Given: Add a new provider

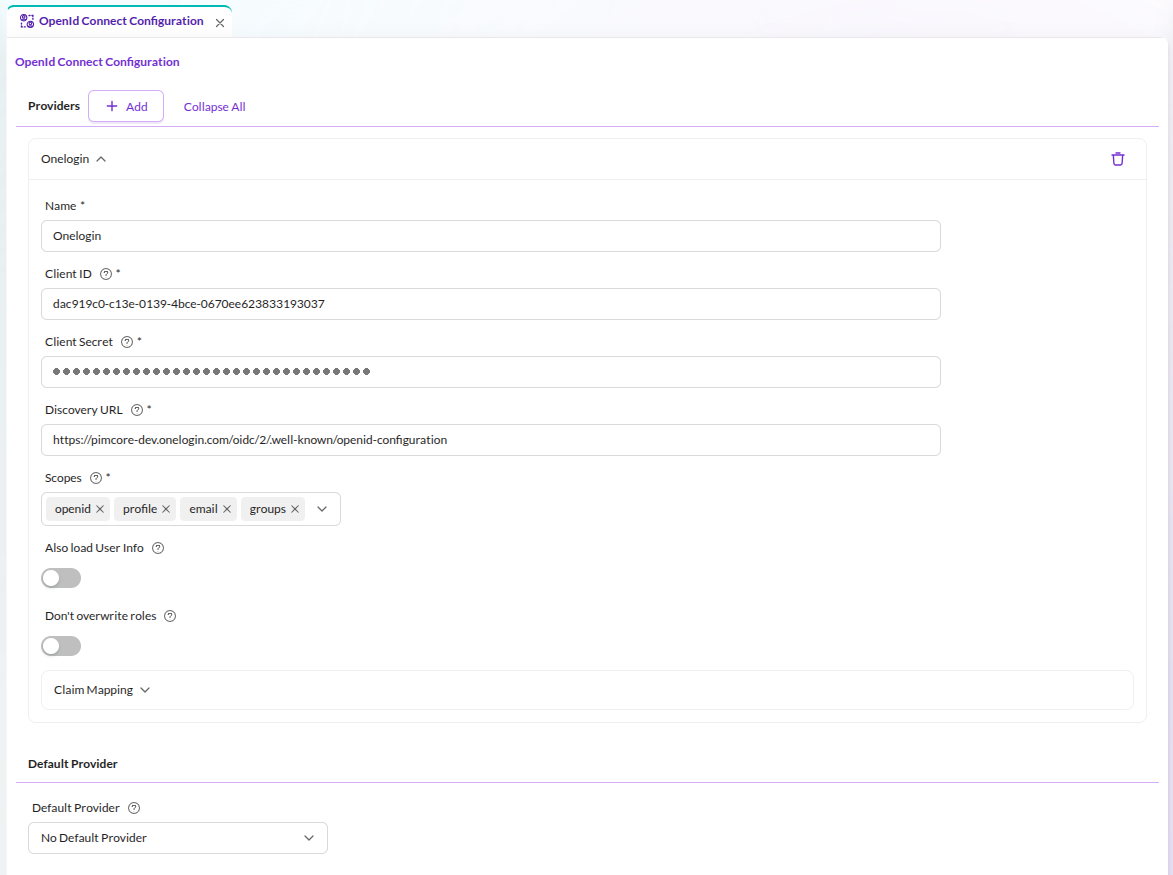Looking at the screenshot, I should (126, 106).
